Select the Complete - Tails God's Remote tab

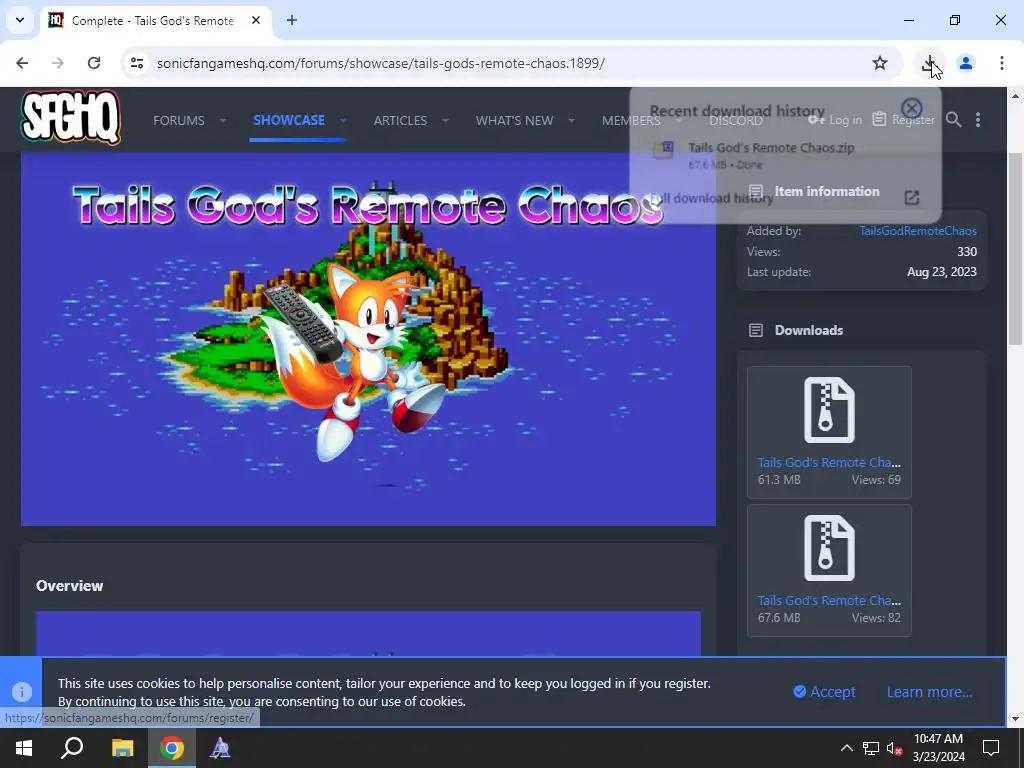155,20
